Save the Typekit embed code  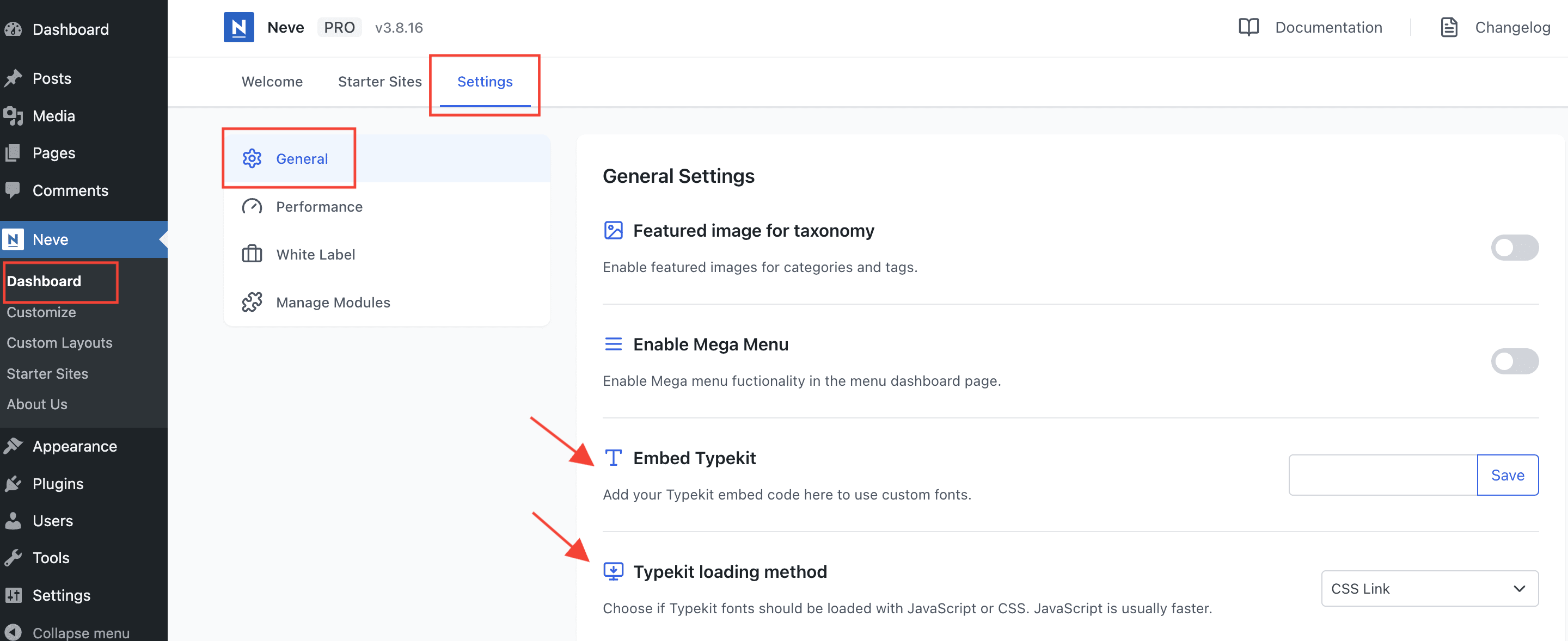(1507, 475)
